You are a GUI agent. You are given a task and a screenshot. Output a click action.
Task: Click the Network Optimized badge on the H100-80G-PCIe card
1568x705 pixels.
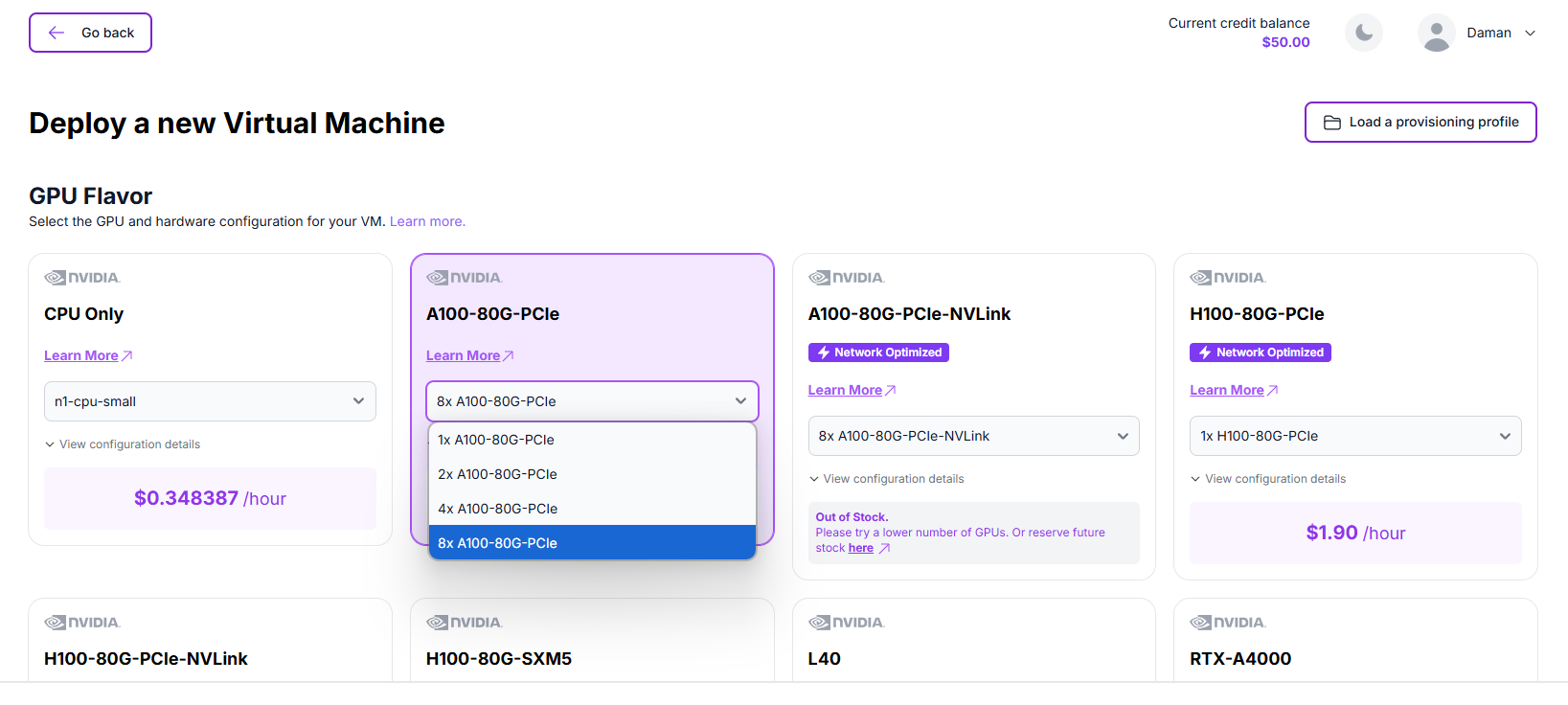point(1261,352)
